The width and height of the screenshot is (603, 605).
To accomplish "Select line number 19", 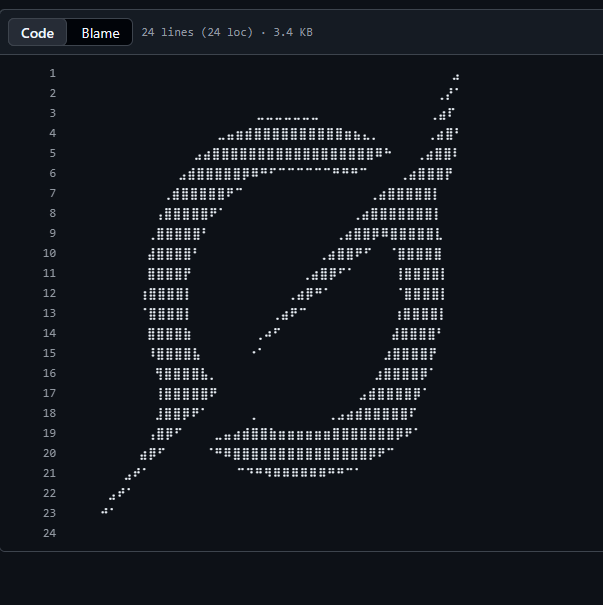I will point(50,433).
